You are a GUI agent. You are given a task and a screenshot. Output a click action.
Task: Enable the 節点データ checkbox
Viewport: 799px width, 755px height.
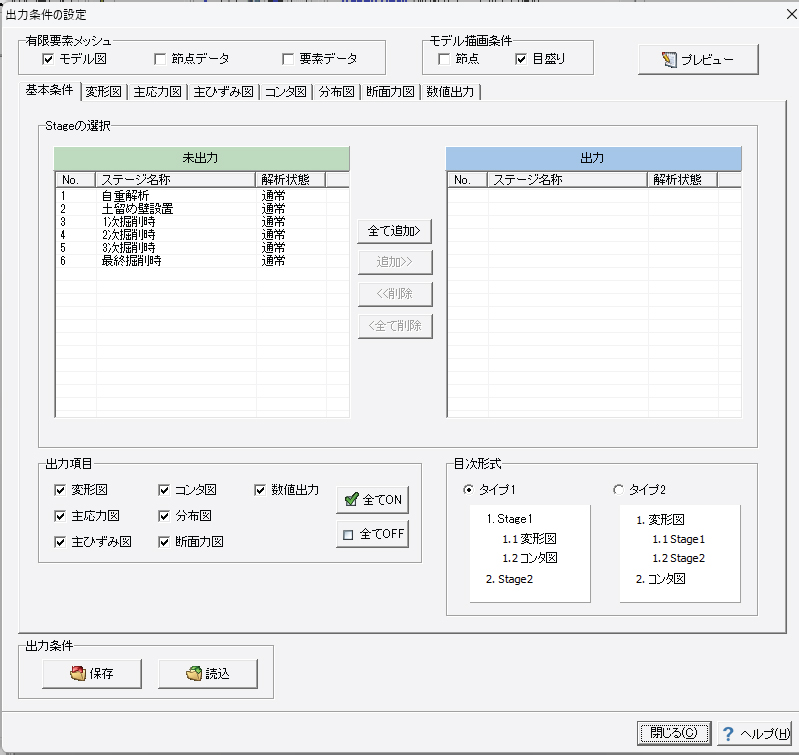(160, 59)
